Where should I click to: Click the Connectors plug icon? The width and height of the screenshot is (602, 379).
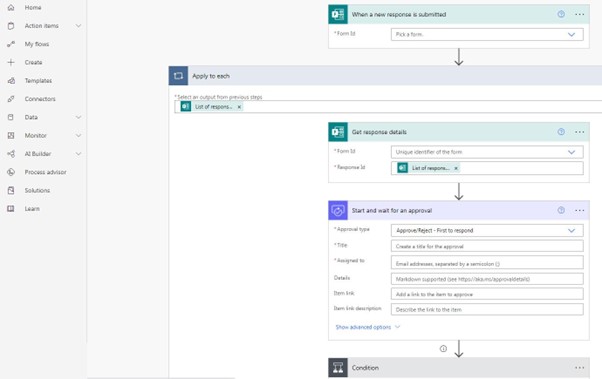coord(11,99)
